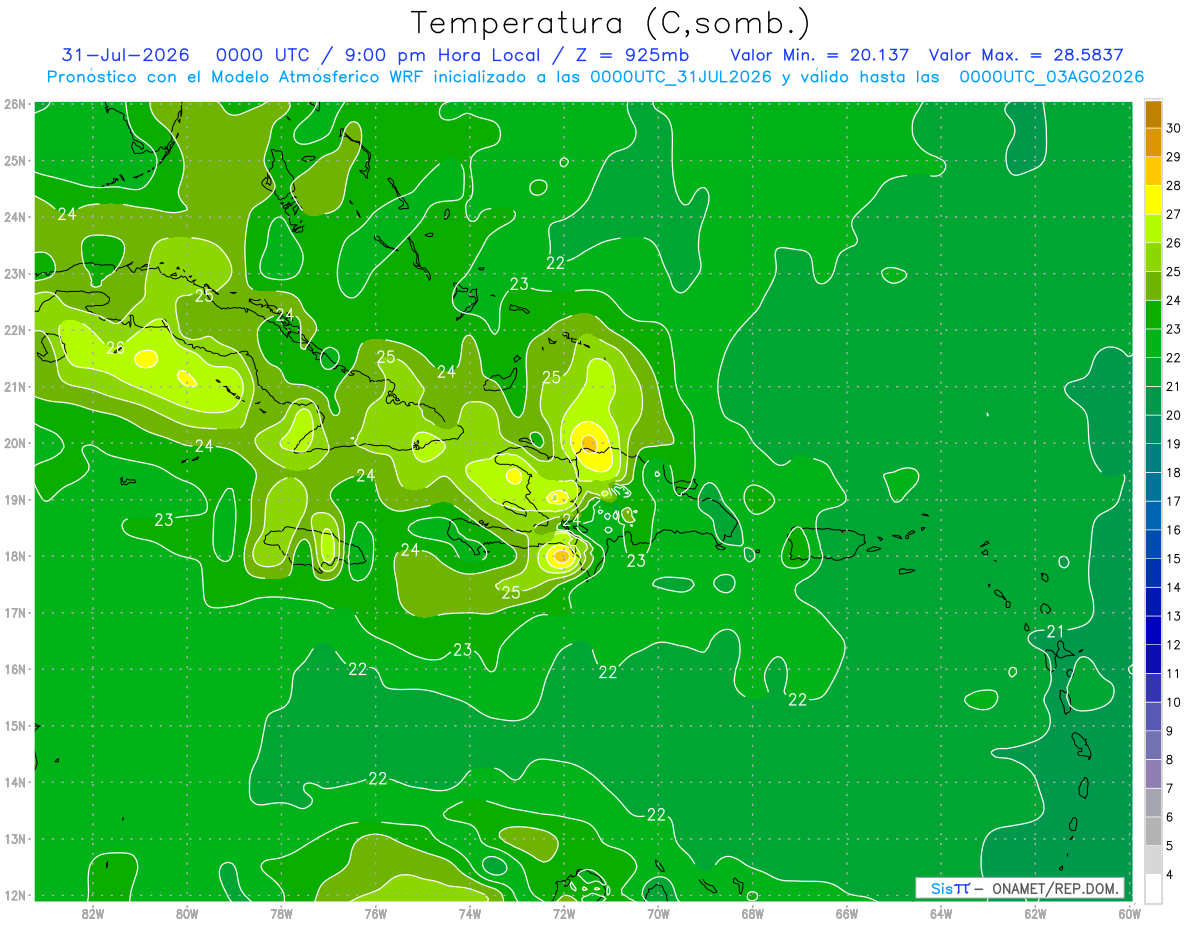The image size is (1200, 927).
Task: Click the '18' label on color scale
Action: point(1174,472)
